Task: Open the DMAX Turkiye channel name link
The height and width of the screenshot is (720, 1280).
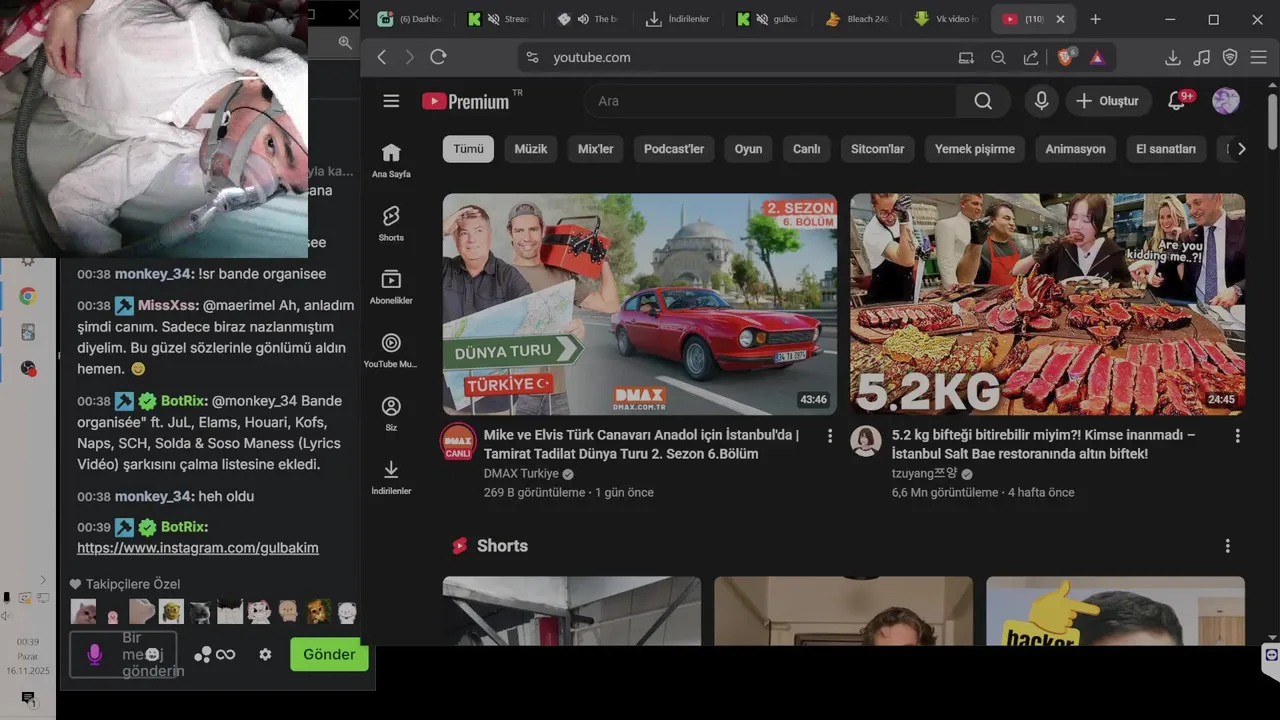Action: 521,473
